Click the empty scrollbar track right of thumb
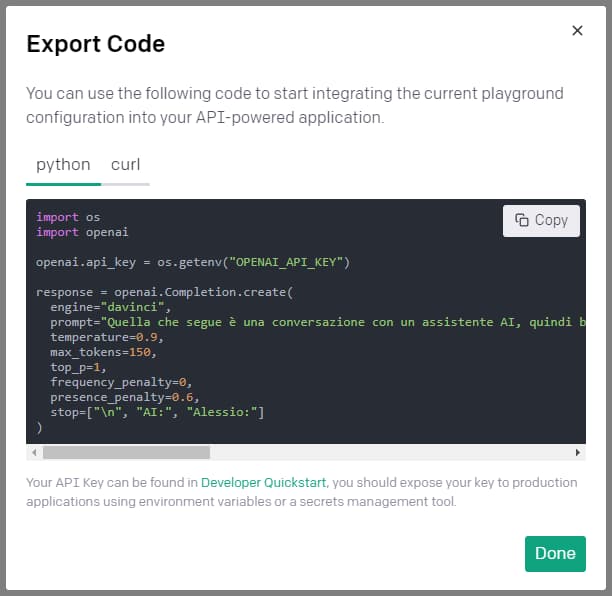612x596 pixels. (390, 453)
